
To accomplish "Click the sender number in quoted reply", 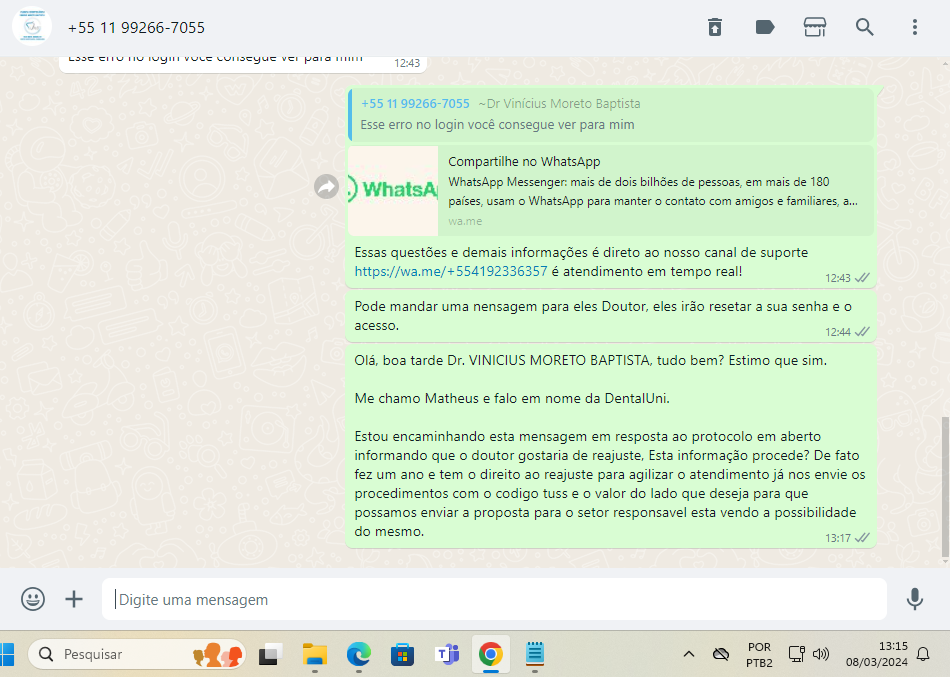I will (x=416, y=104).
